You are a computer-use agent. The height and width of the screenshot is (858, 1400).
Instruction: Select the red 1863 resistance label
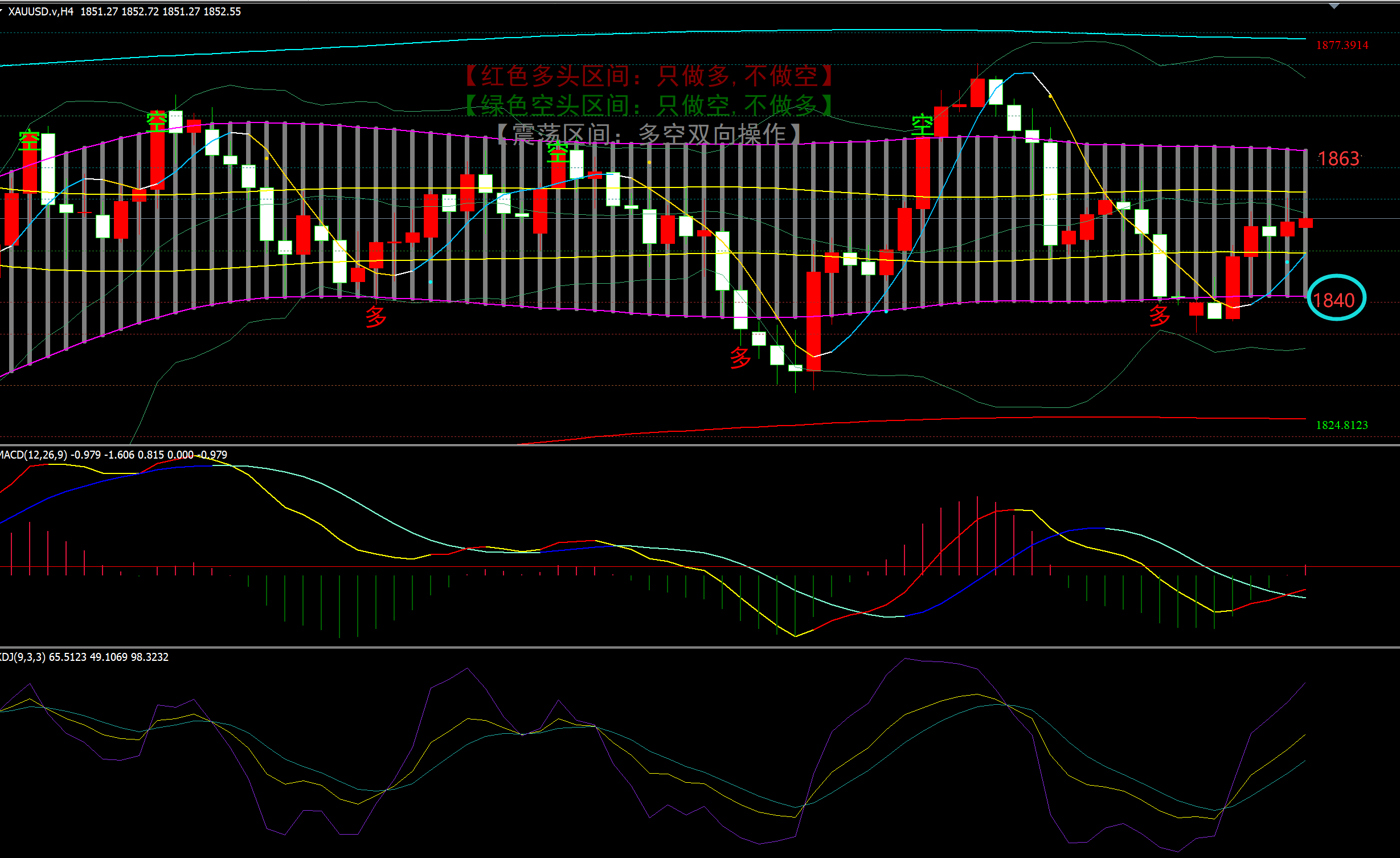coord(1338,158)
